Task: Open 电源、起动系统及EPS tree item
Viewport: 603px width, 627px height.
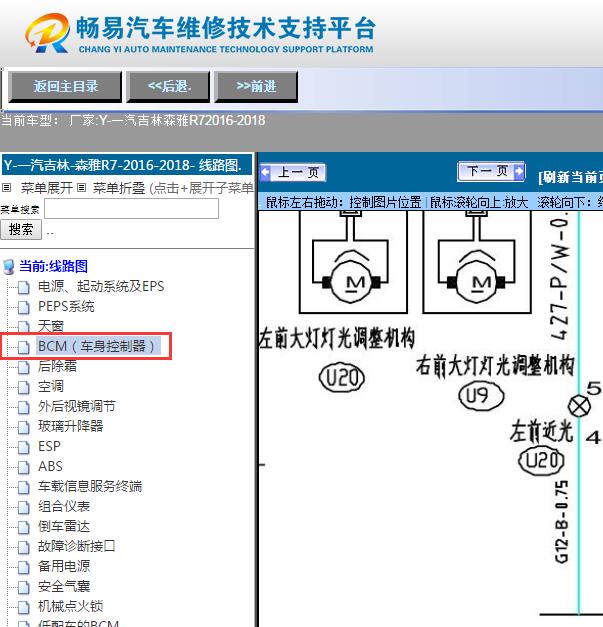Action: [x=101, y=286]
